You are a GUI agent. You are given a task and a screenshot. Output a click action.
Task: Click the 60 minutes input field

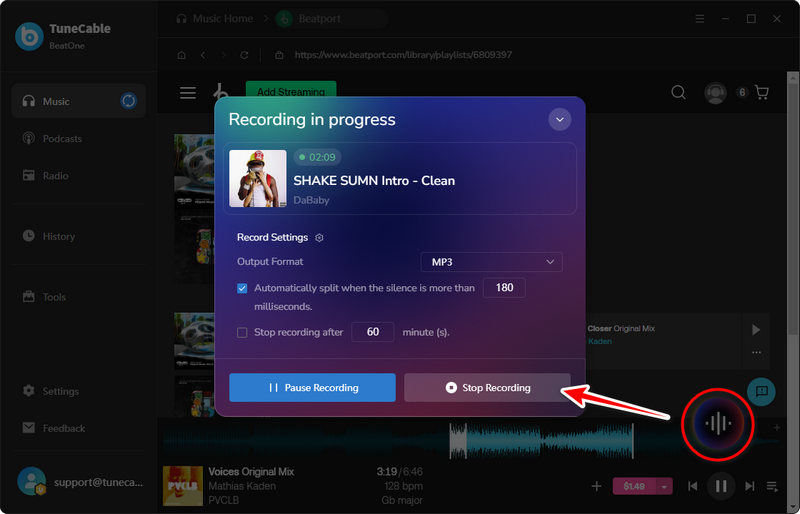coord(372,332)
